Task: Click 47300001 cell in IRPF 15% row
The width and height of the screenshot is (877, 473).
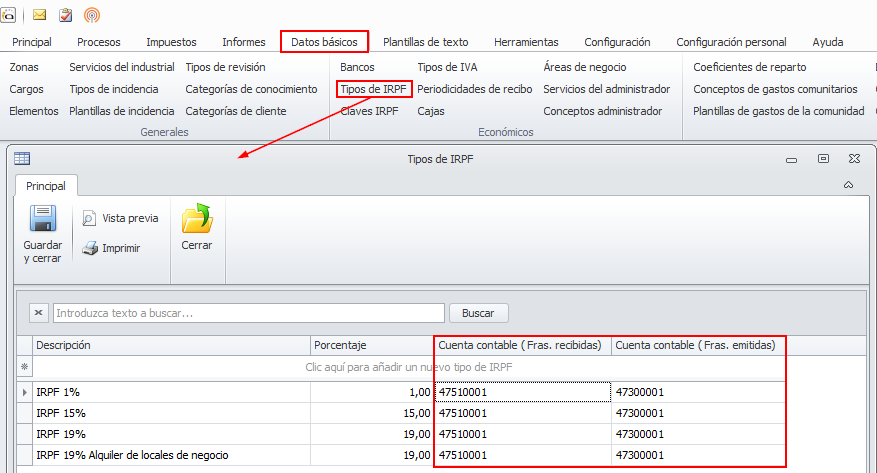Action: click(698, 413)
